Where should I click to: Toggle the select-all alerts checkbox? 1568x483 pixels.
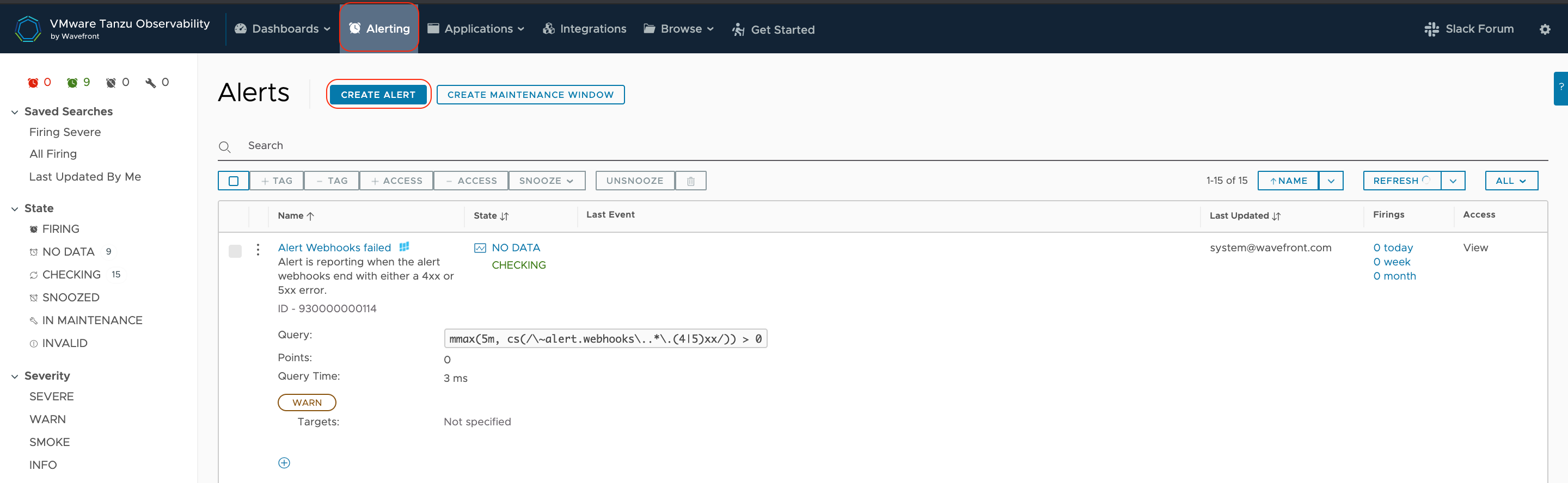click(233, 181)
